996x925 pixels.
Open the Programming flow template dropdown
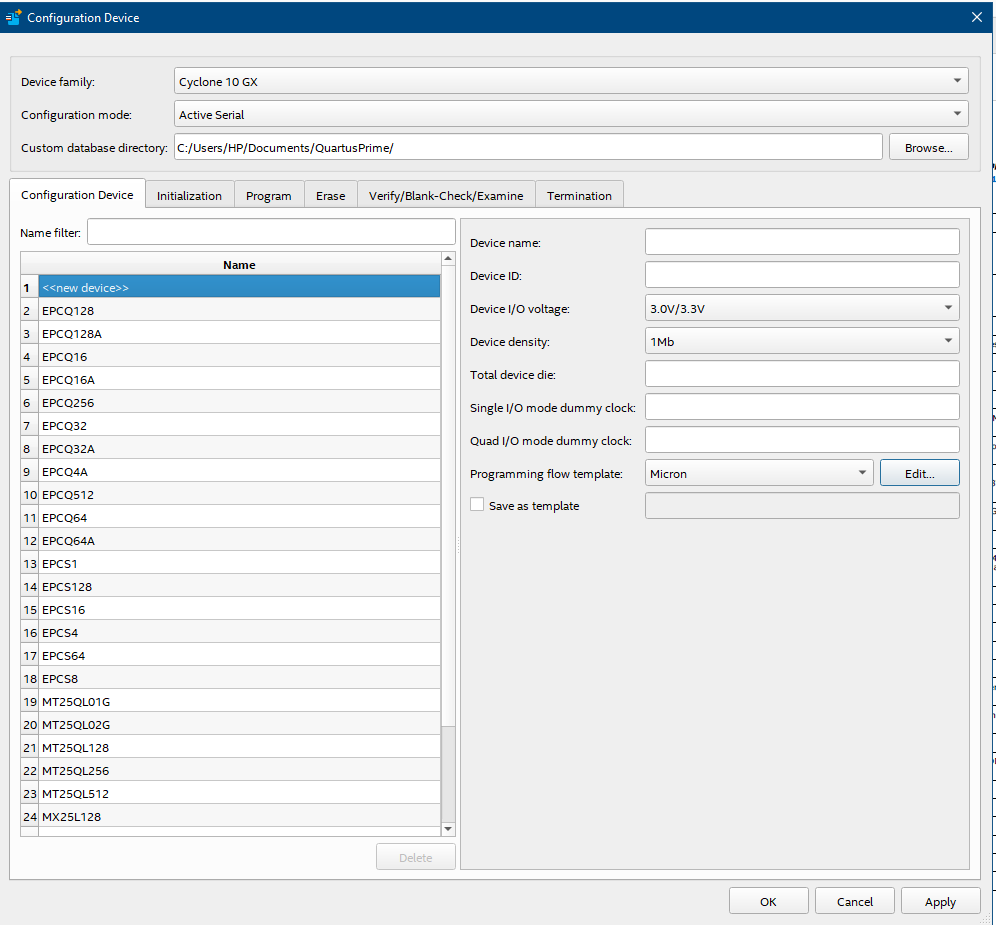point(759,473)
